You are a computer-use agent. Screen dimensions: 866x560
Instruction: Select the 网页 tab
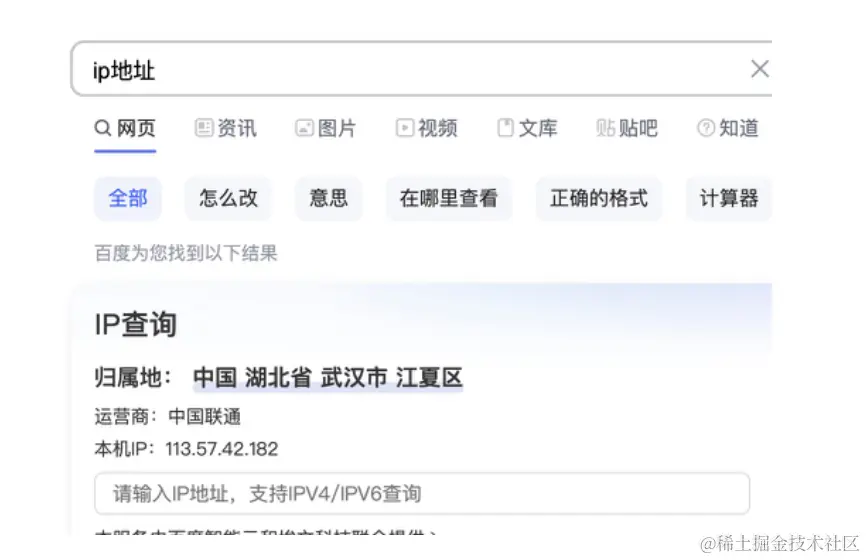point(125,128)
